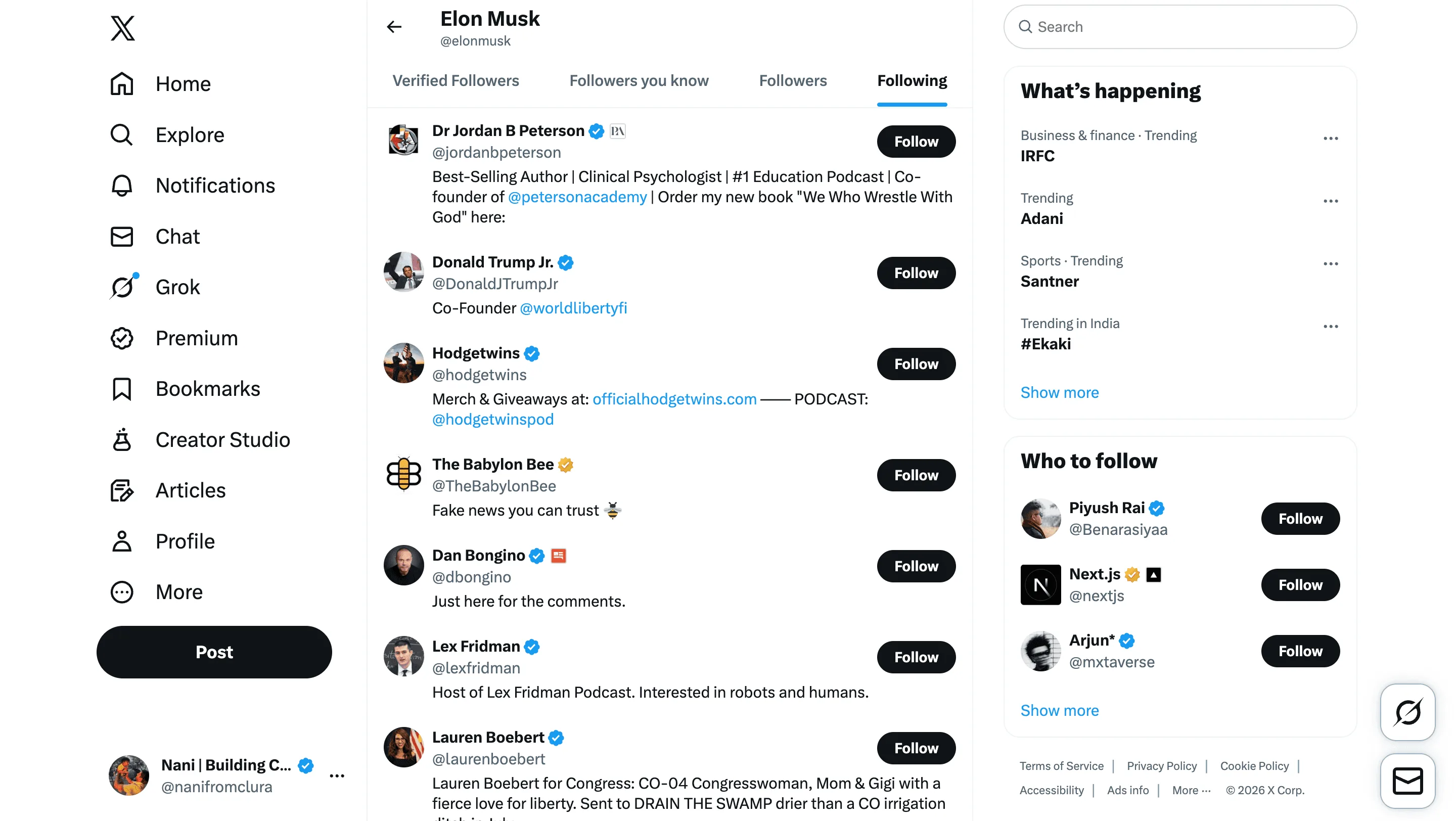The image size is (1456, 821).
Task: Switch to the Verified Followers tab
Action: click(456, 81)
